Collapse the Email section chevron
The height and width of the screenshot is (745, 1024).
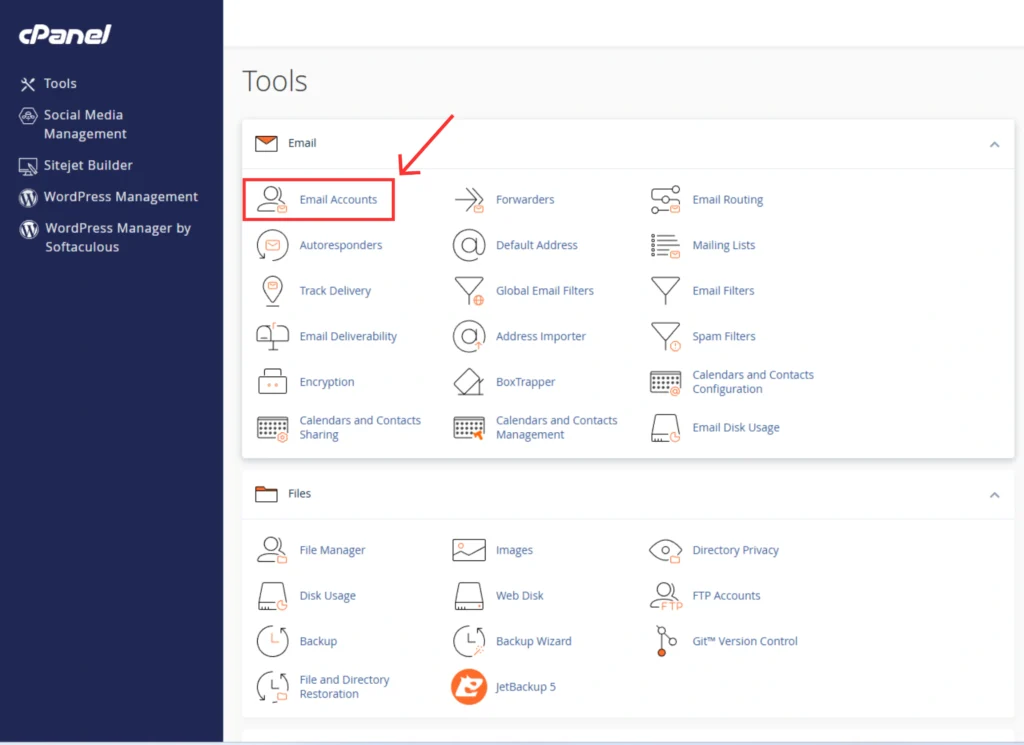point(994,144)
